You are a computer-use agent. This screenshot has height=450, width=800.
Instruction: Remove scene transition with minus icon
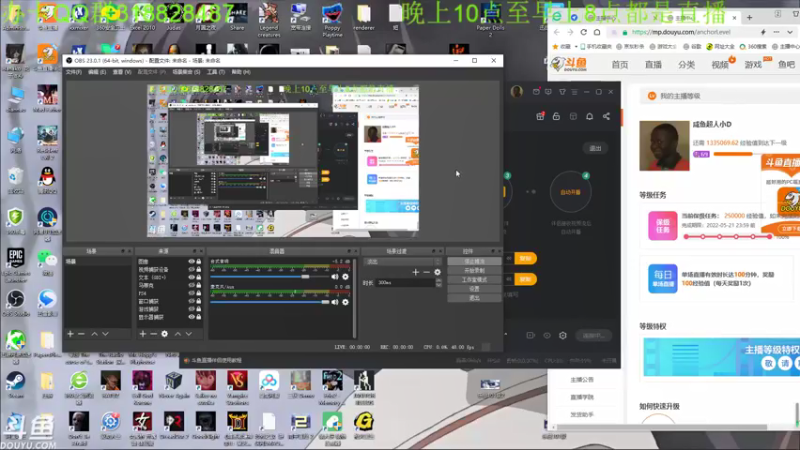pyautogui.click(x=427, y=272)
